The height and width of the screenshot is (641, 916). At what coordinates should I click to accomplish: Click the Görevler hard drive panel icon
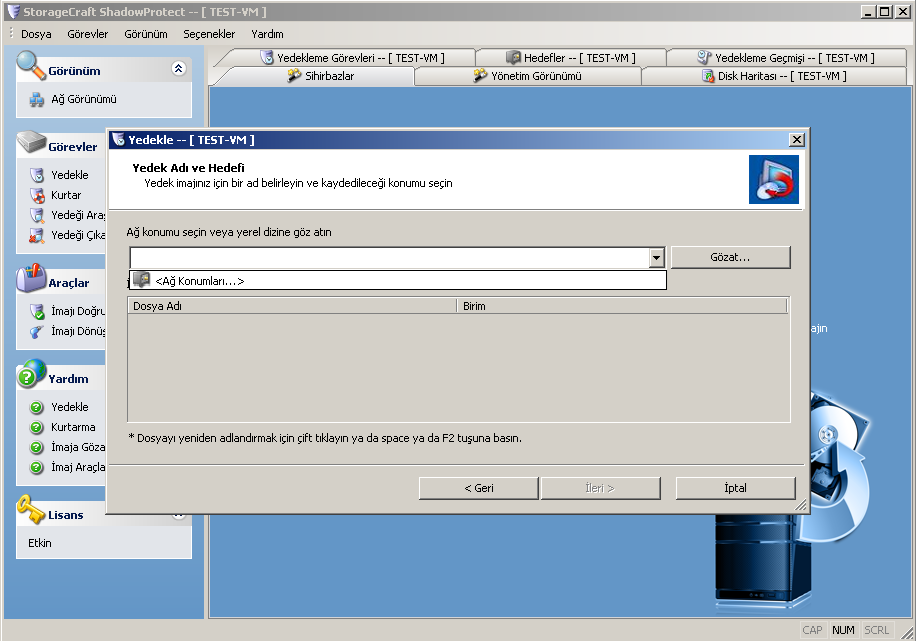pos(31,143)
